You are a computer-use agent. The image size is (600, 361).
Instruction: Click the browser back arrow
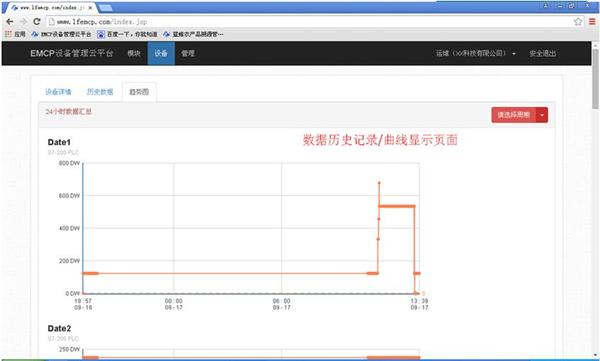tap(10, 22)
